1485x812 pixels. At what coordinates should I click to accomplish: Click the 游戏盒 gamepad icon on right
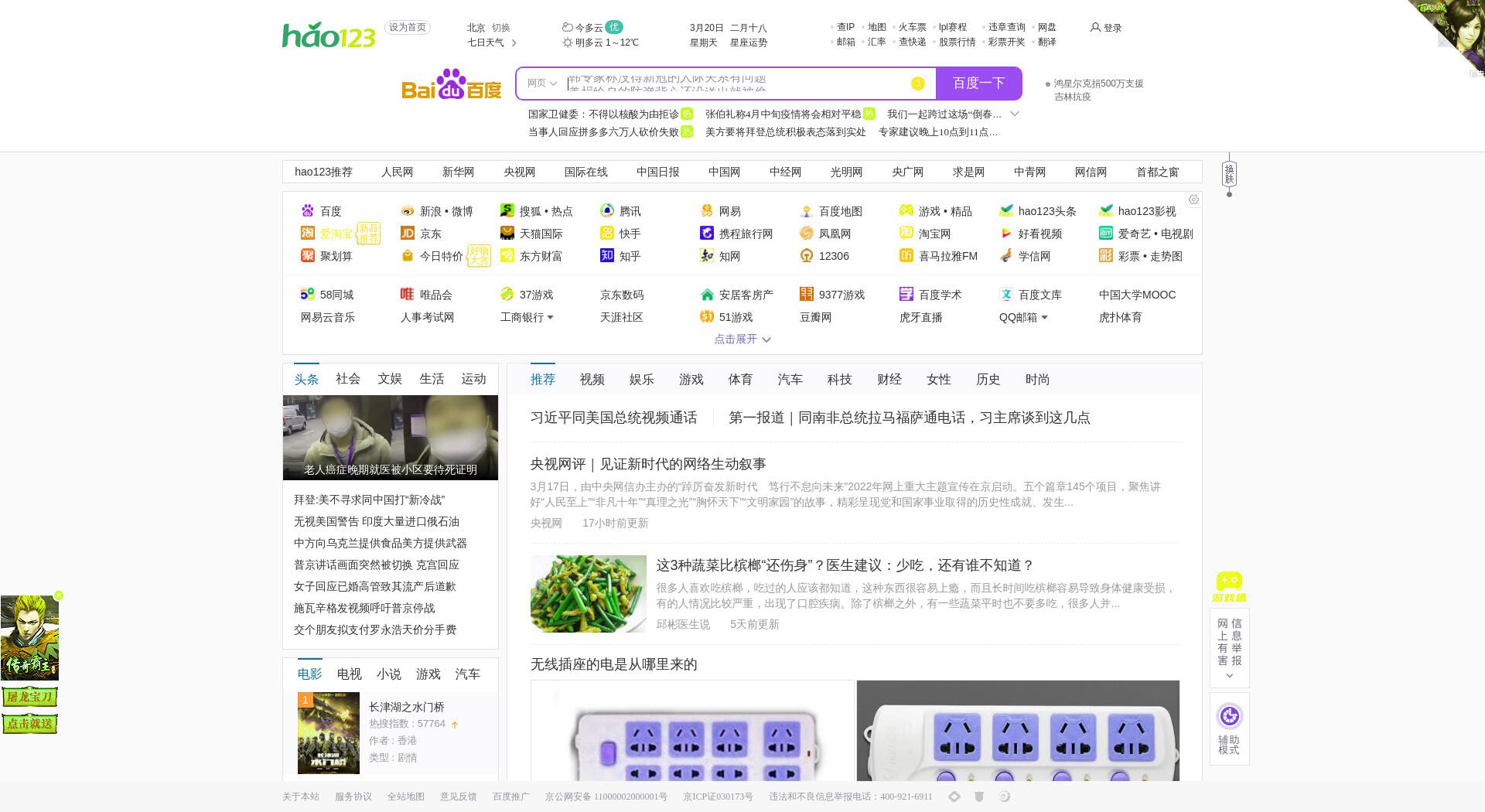tap(1229, 586)
